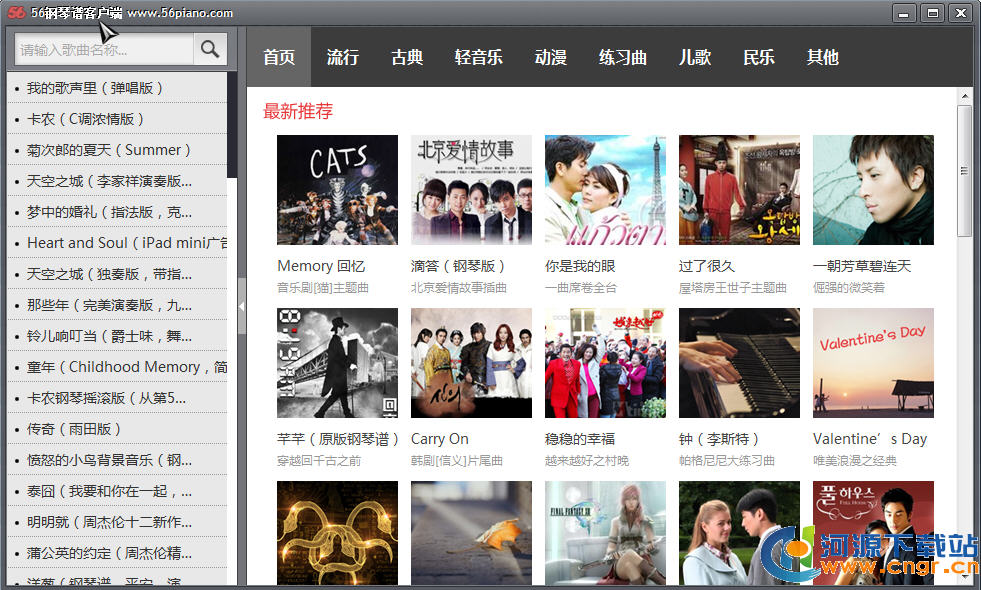The height and width of the screenshot is (590, 981).
Task: Open the CATS Memory album thumbnail
Action: tap(337, 190)
